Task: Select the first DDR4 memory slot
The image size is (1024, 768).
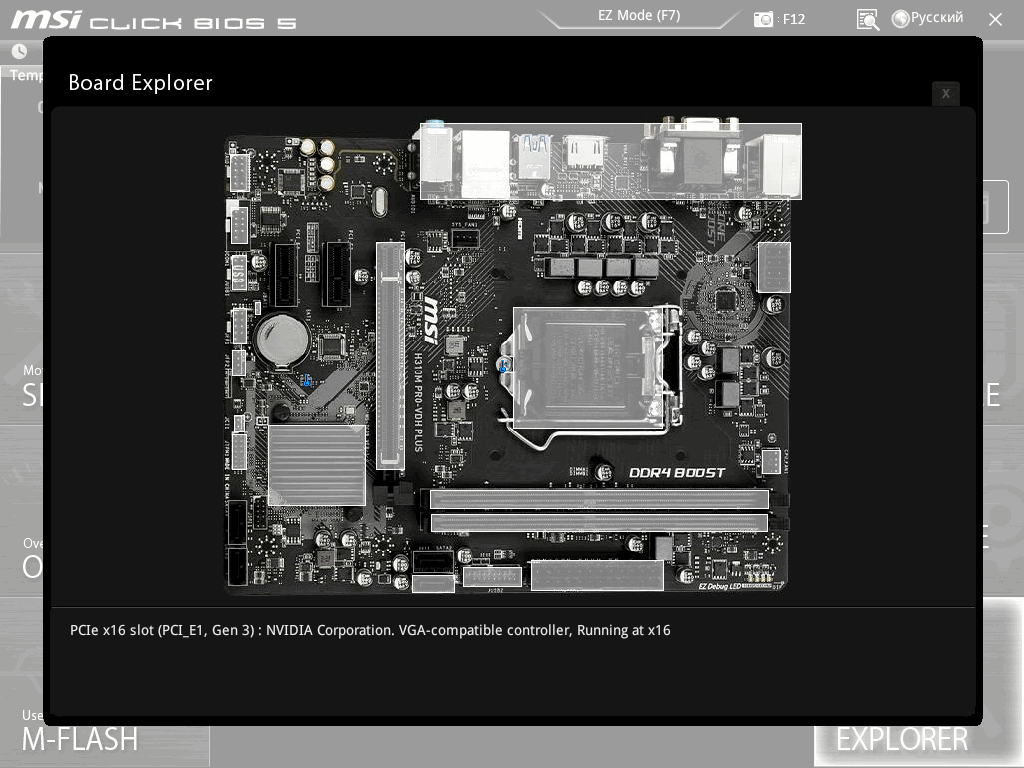Action: pos(599,500)
